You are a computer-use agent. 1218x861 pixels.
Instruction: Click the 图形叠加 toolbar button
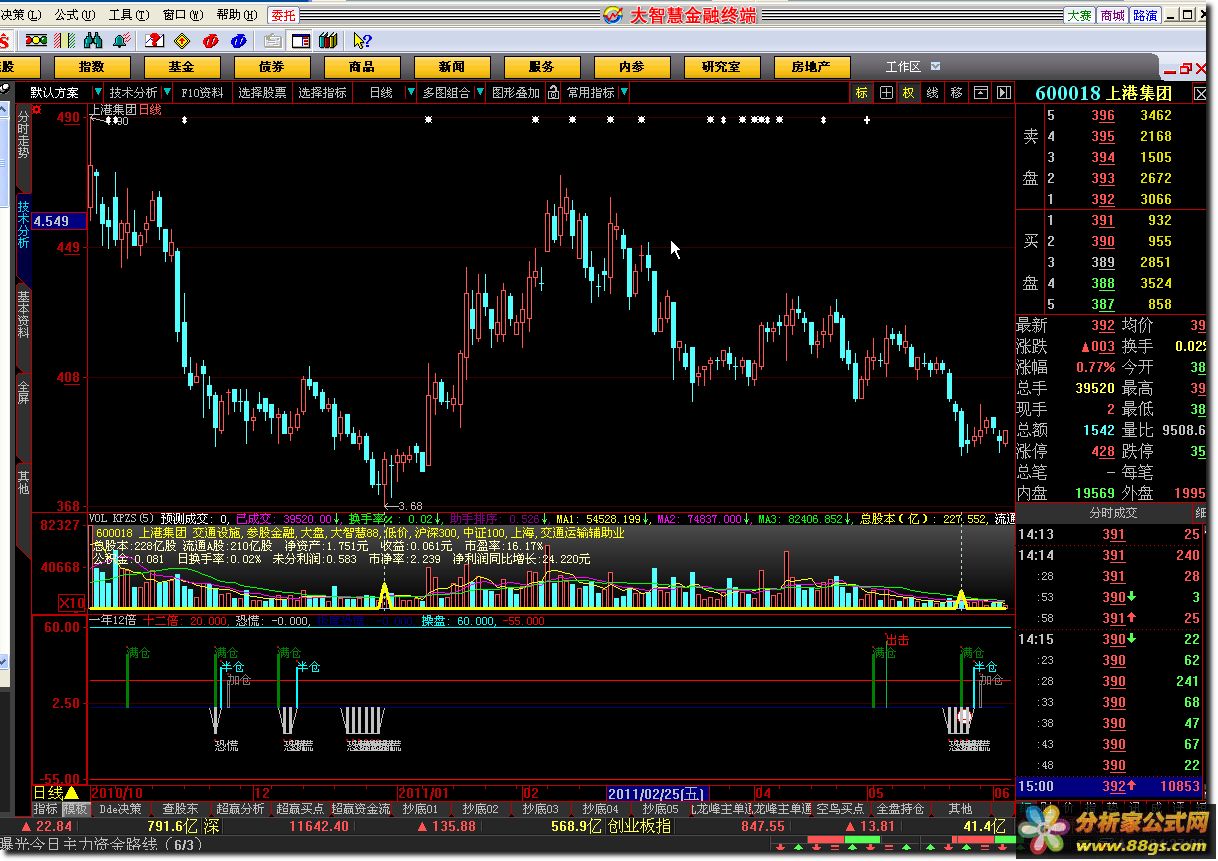516,92
